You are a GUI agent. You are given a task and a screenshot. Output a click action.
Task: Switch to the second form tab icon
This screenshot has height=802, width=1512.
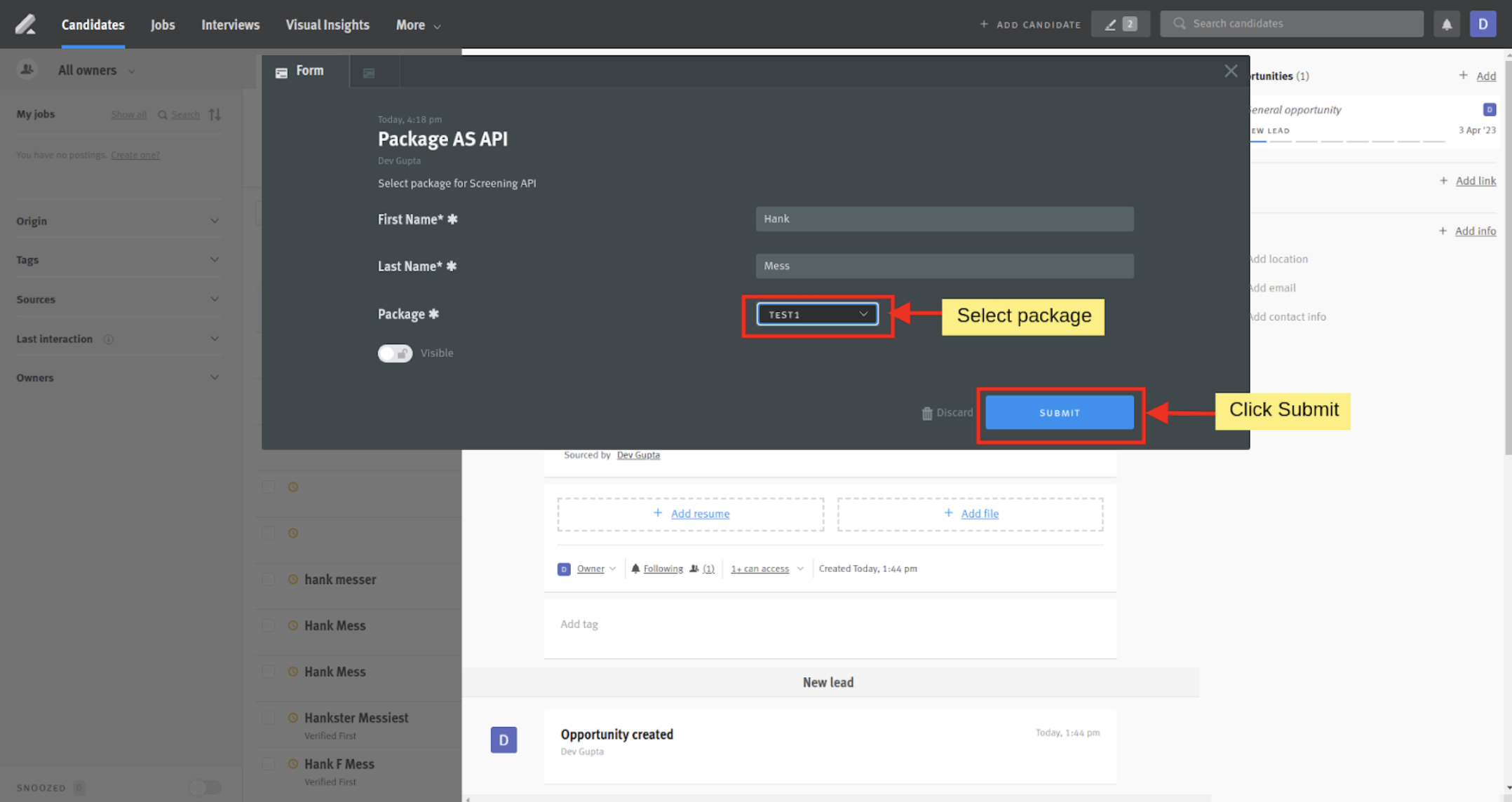coord(369,72)
